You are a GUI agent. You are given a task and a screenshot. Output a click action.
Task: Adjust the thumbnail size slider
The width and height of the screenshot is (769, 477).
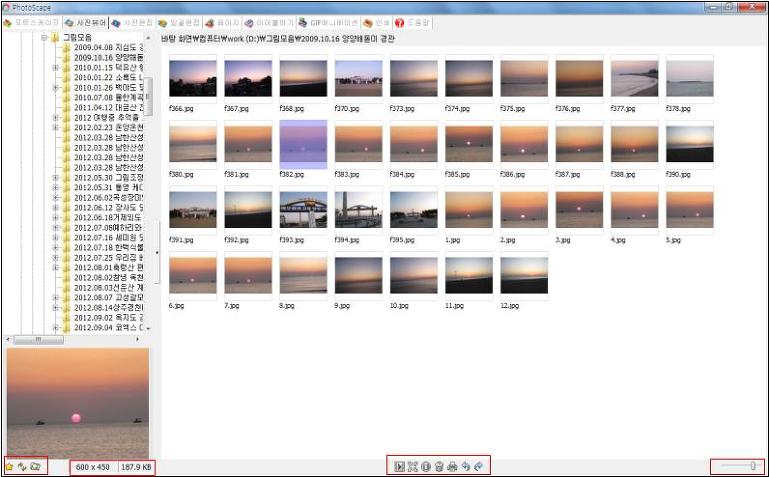click(751, 466)
